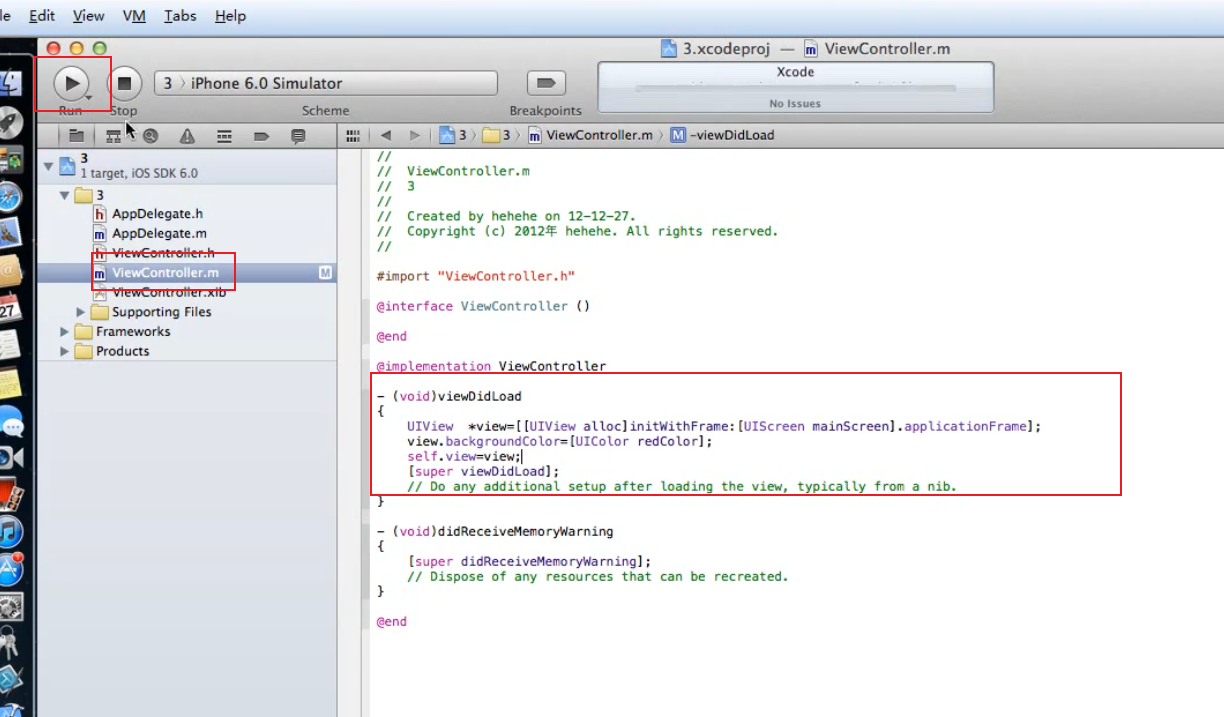Select the Supporting Files folder
Viewport: 1224px width, 717px height.
pyautogui.click(x=151, y=312)
